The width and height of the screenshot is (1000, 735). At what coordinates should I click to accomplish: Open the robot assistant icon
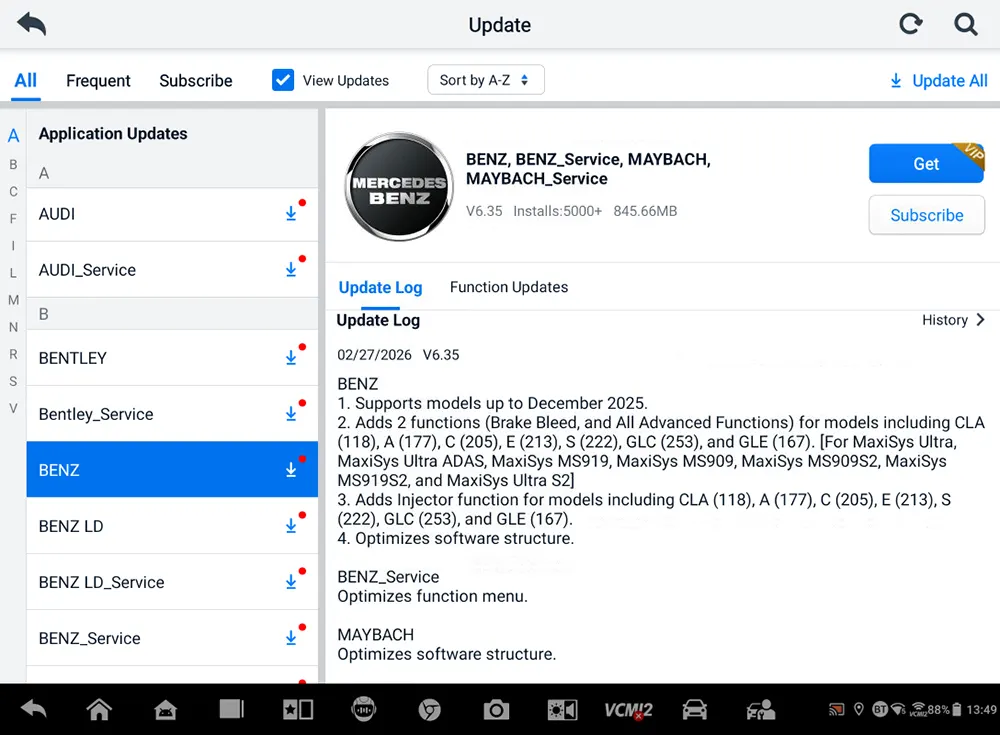pos(364,709)
